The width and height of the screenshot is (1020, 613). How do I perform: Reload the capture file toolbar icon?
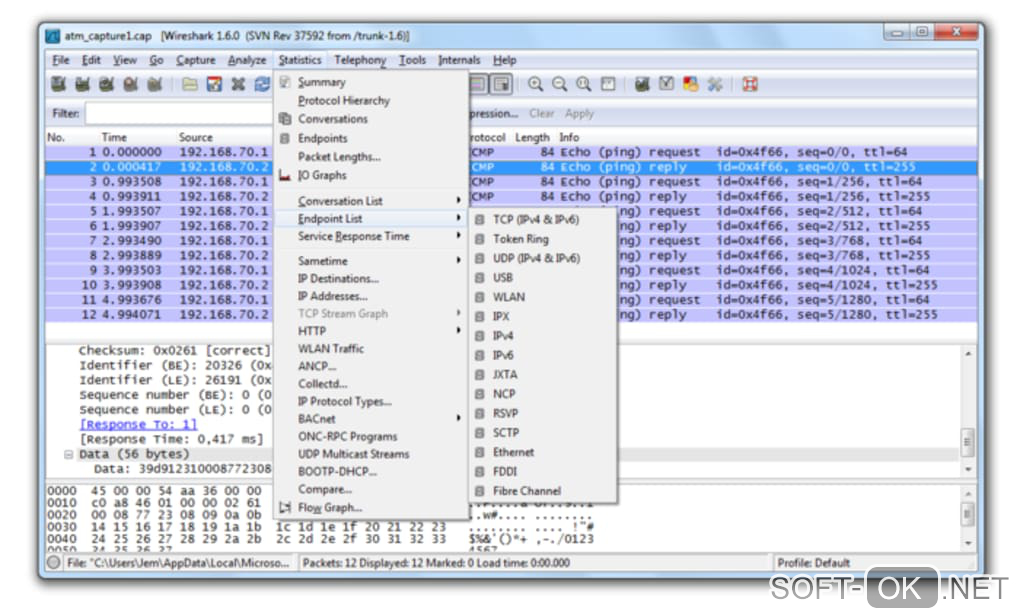click(262, 84)
